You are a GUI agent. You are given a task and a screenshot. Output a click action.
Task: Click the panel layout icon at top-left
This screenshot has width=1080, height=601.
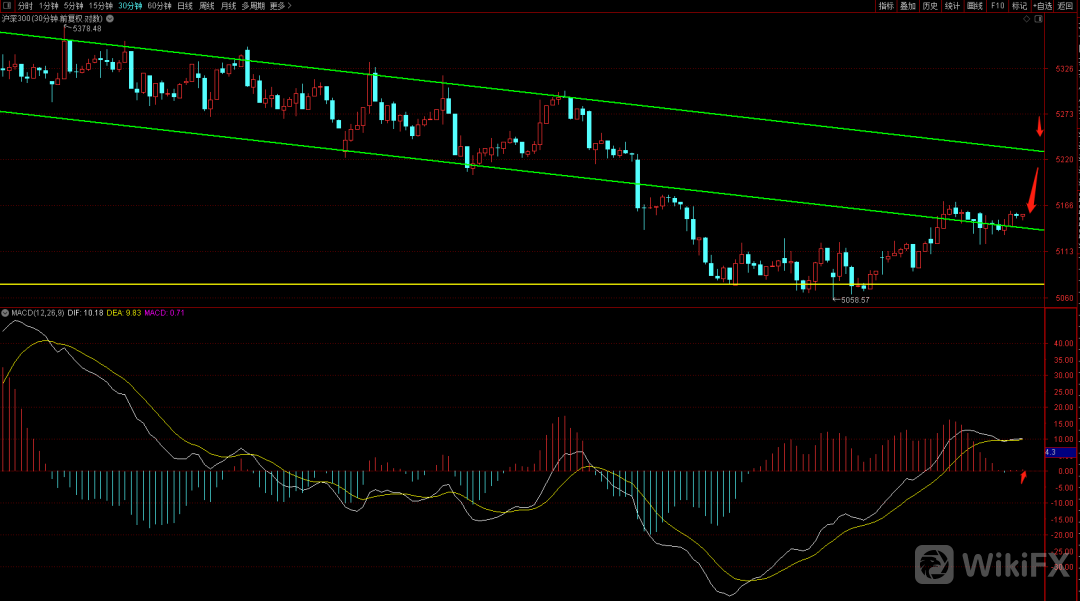7,6
